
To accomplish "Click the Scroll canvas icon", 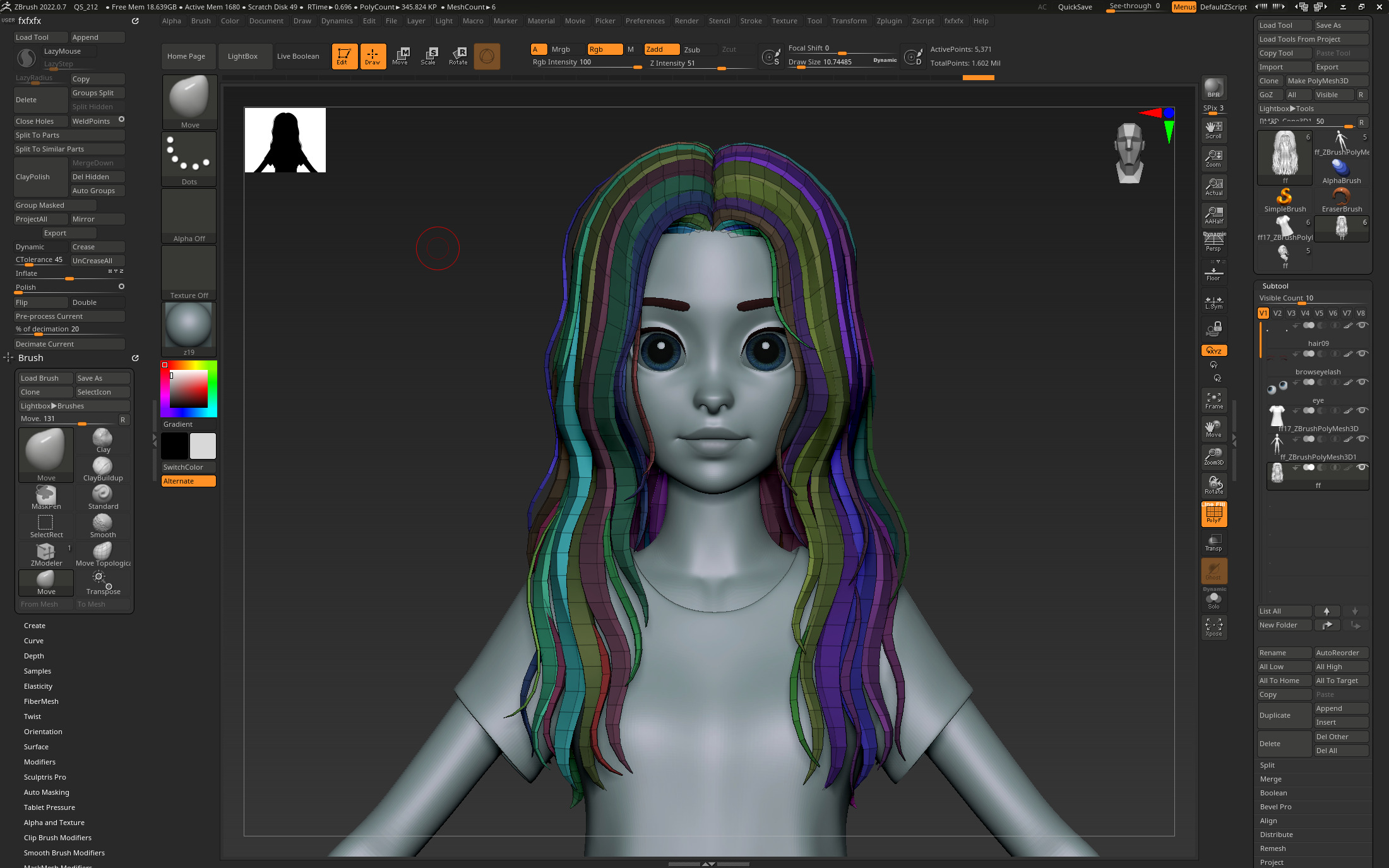I will point(1213,129).
